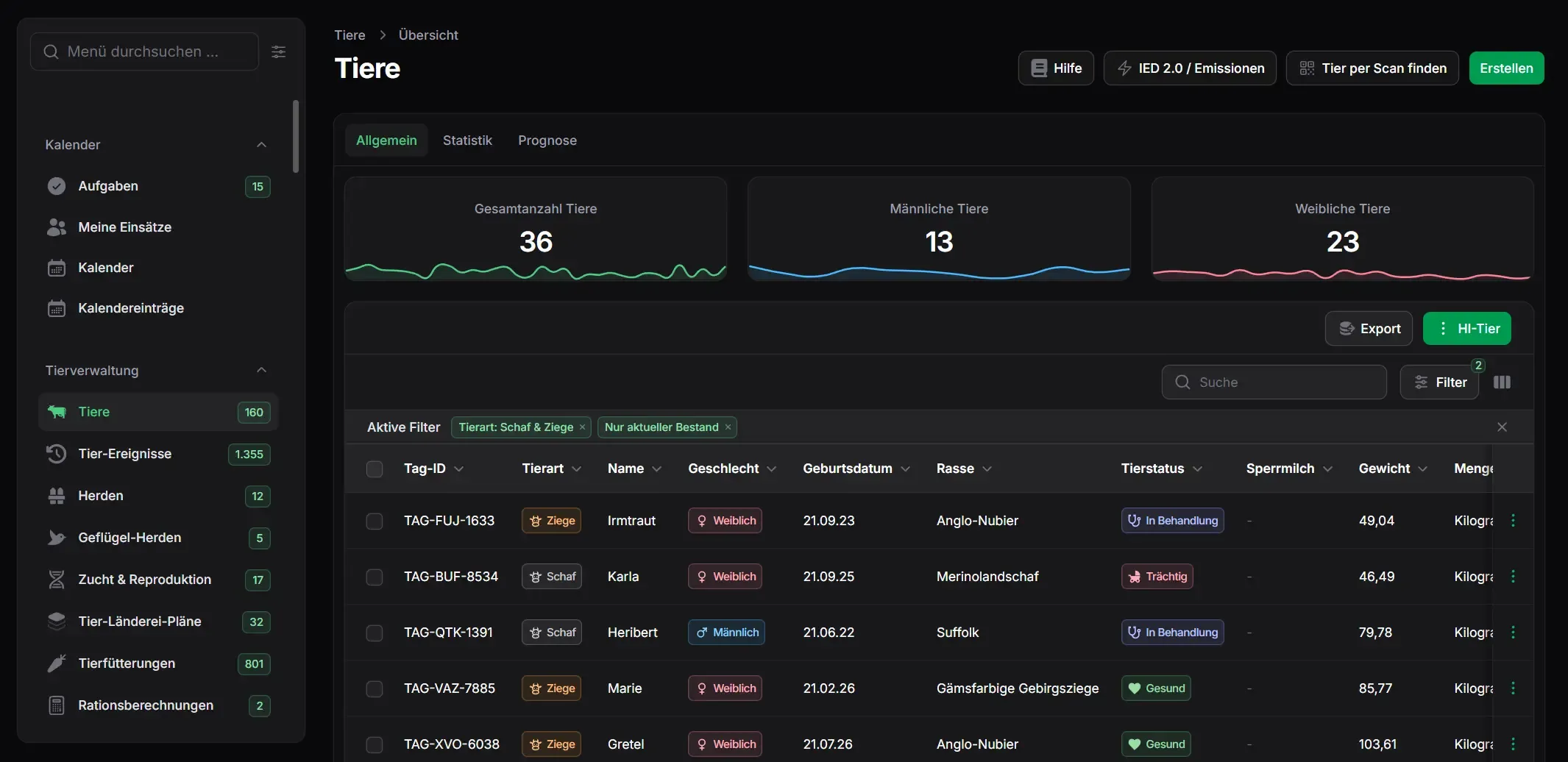Screen dimensions: 1568x762
Task: Select the checkbox for TAG-FUJ-1633
Action: click(x=375, y=521)
